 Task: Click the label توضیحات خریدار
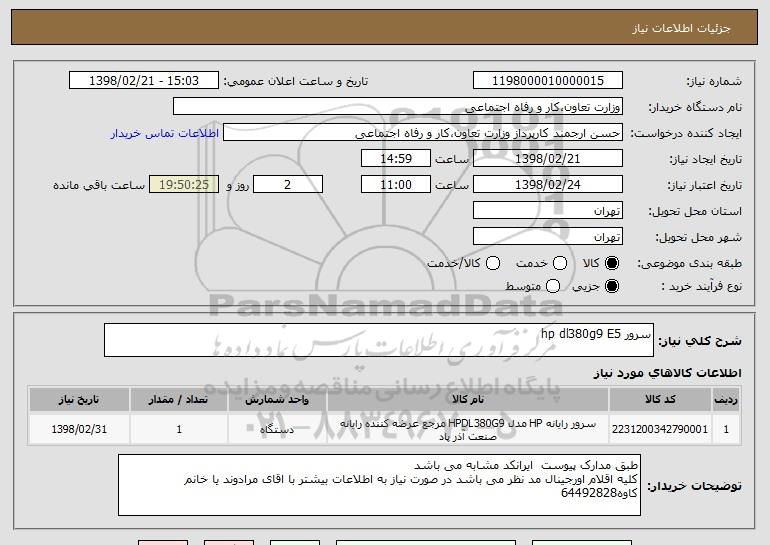click(x=694, y=487)
